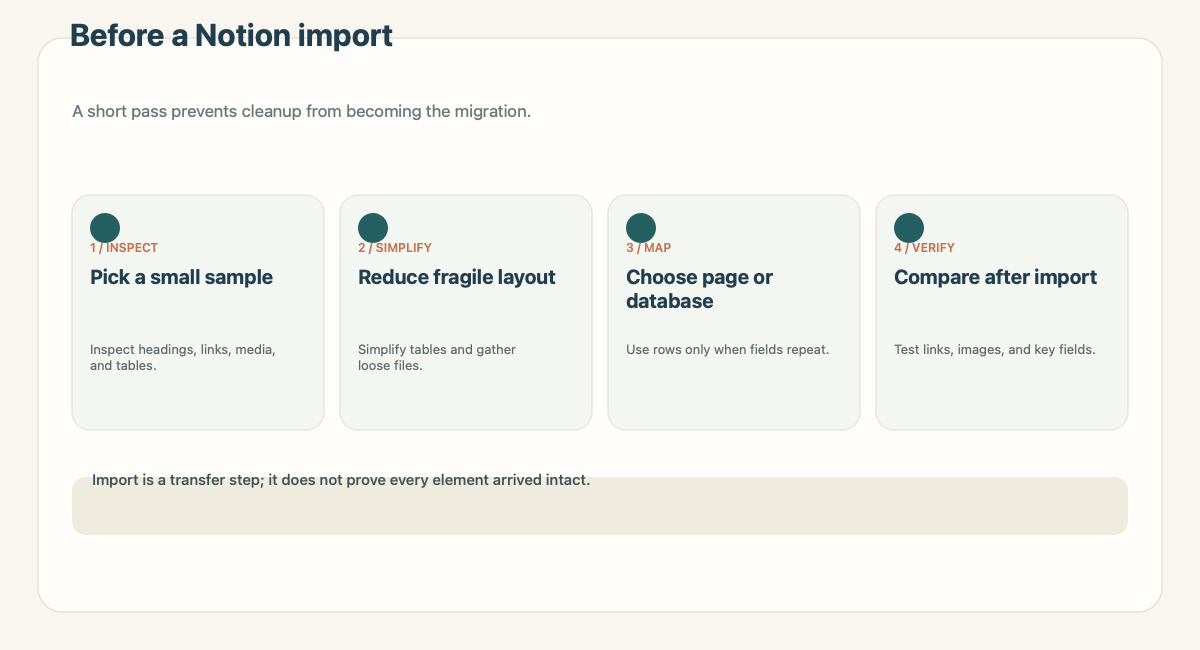The image size is (1200, 650).
Task: Select the 'Compare after import' title
Action: [995, 277]
